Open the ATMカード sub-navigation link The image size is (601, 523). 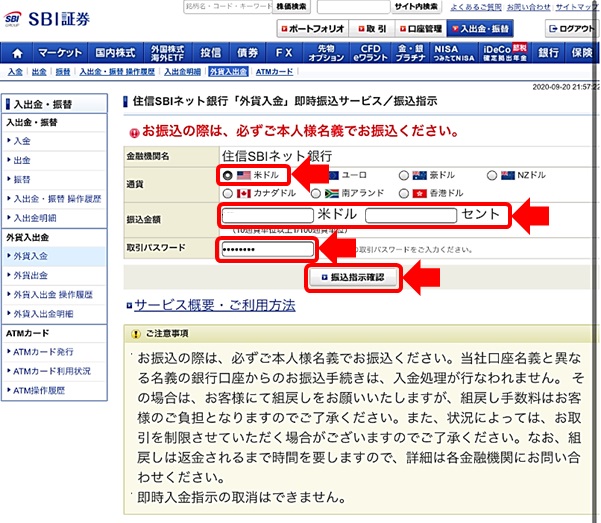274,72
